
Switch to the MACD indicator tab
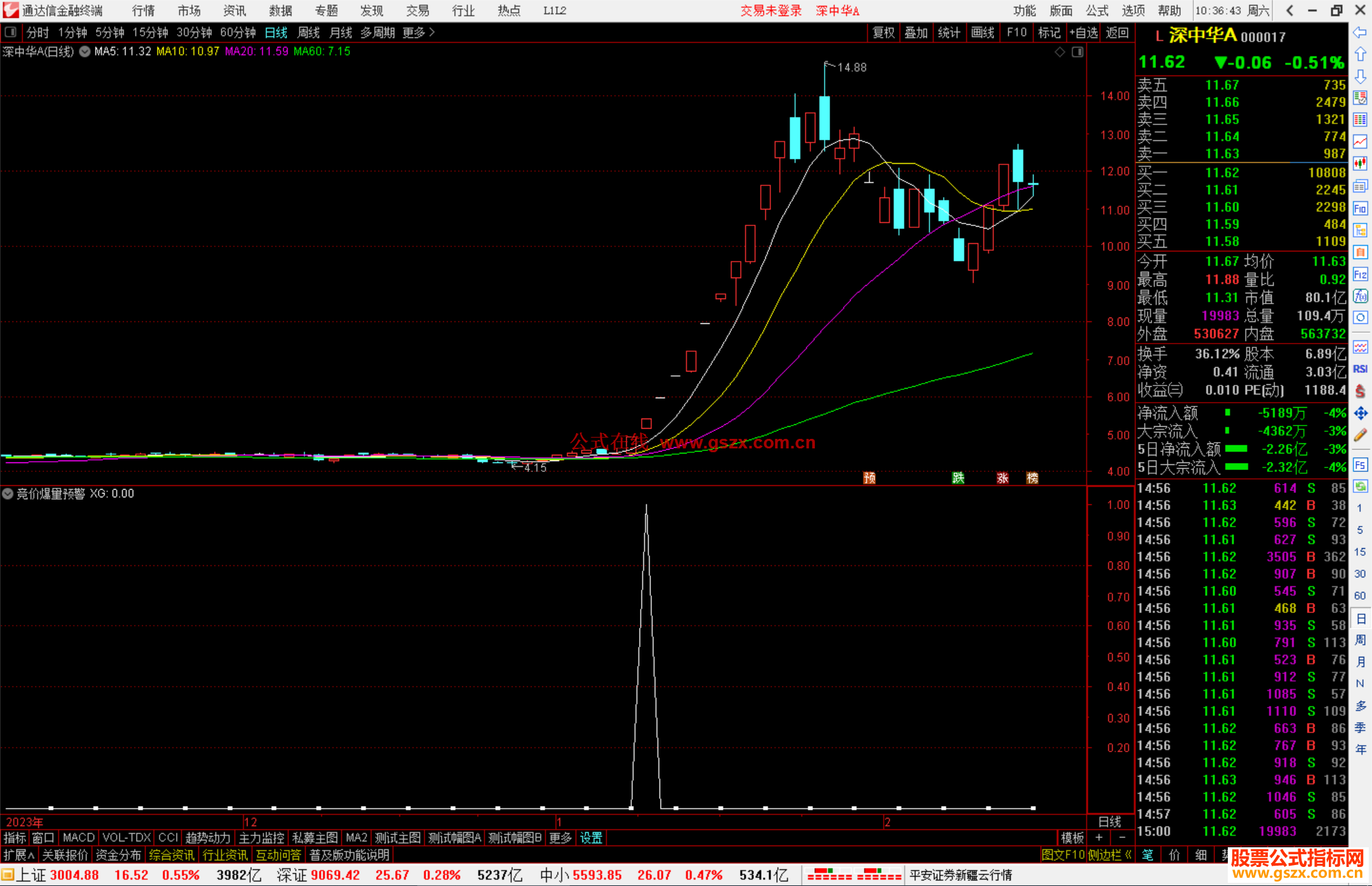(79, 838)
